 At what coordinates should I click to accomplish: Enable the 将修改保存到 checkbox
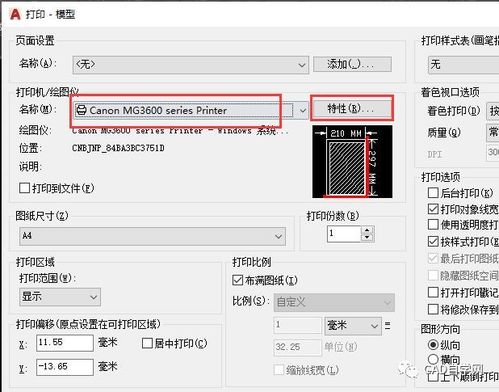point(433,309)
